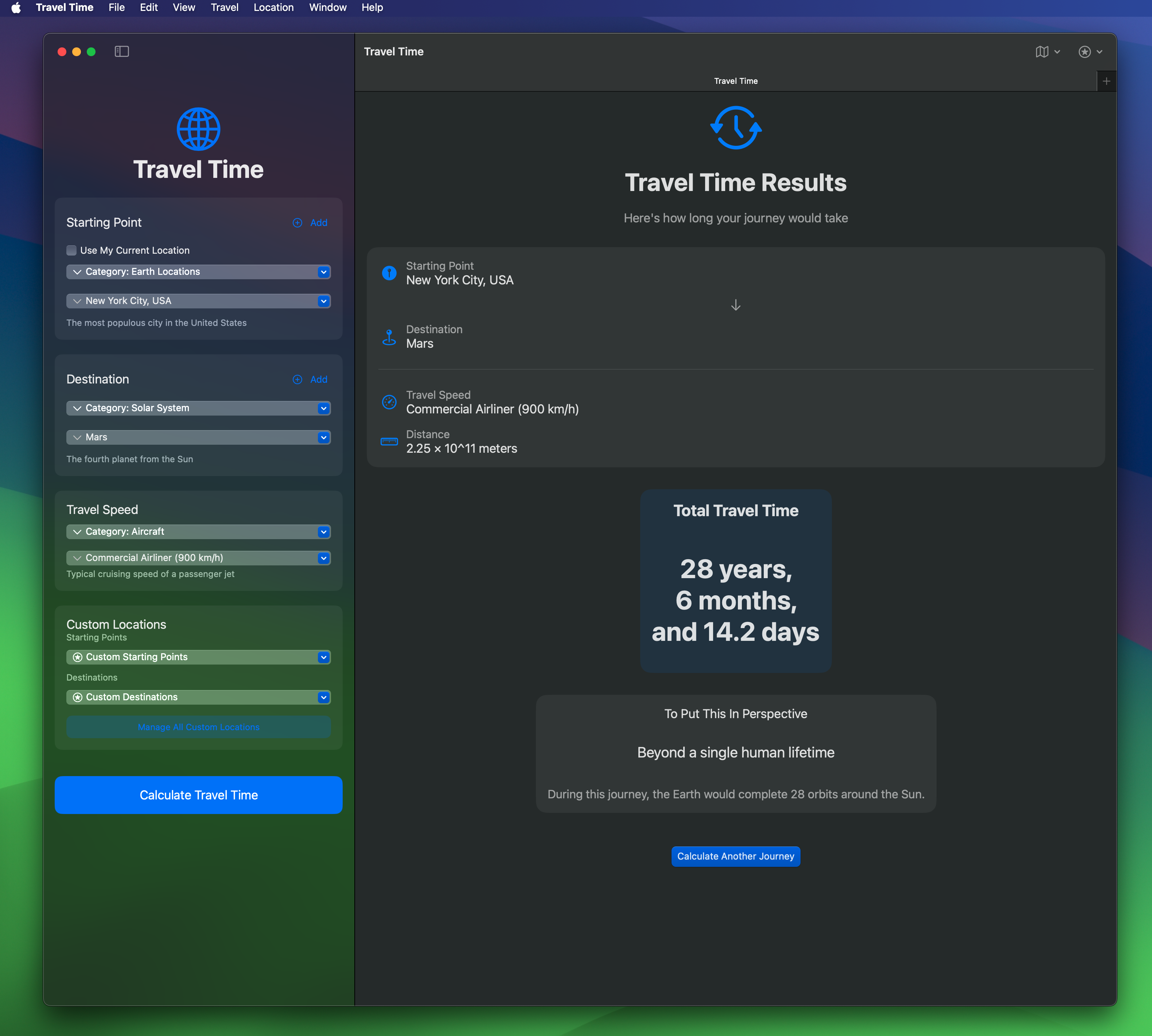Open the Mars destination dropdown
1152x1036 pixels.
(198, 437)
